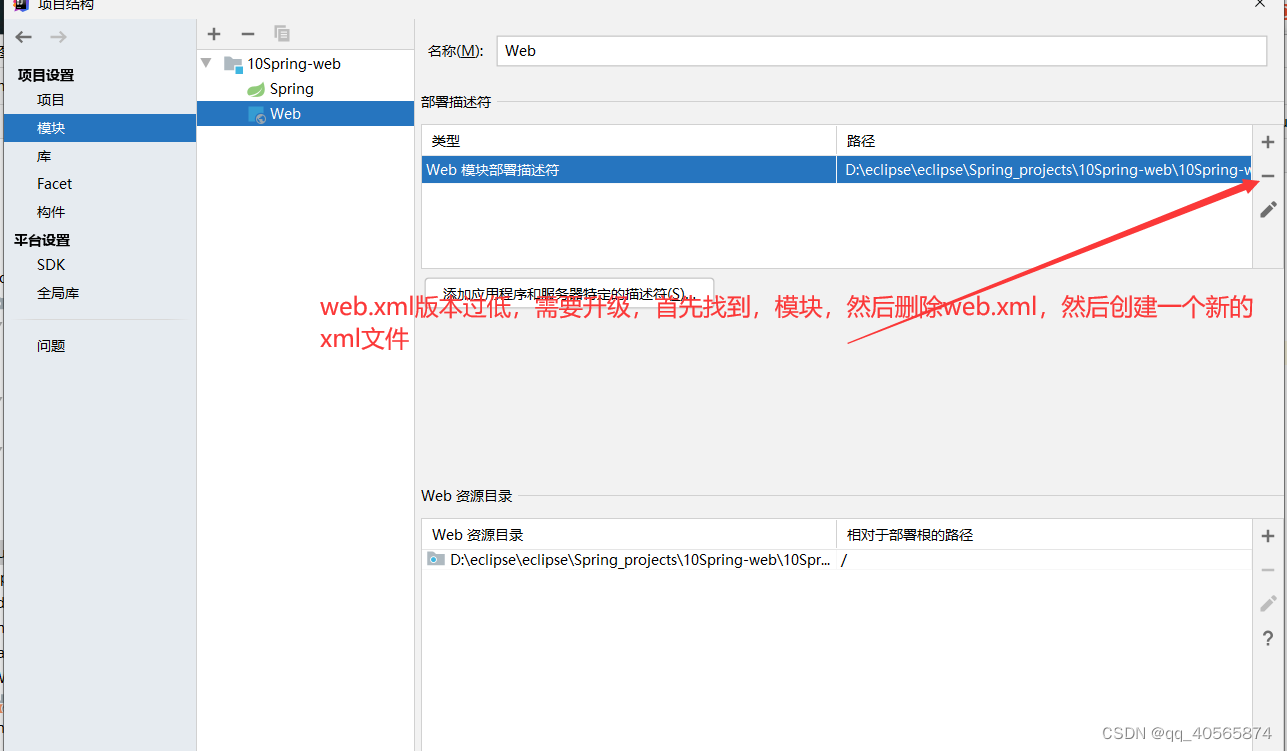Select the 10Spring-web module
This screenshot has width=1287, height=751.
point(294,64)
